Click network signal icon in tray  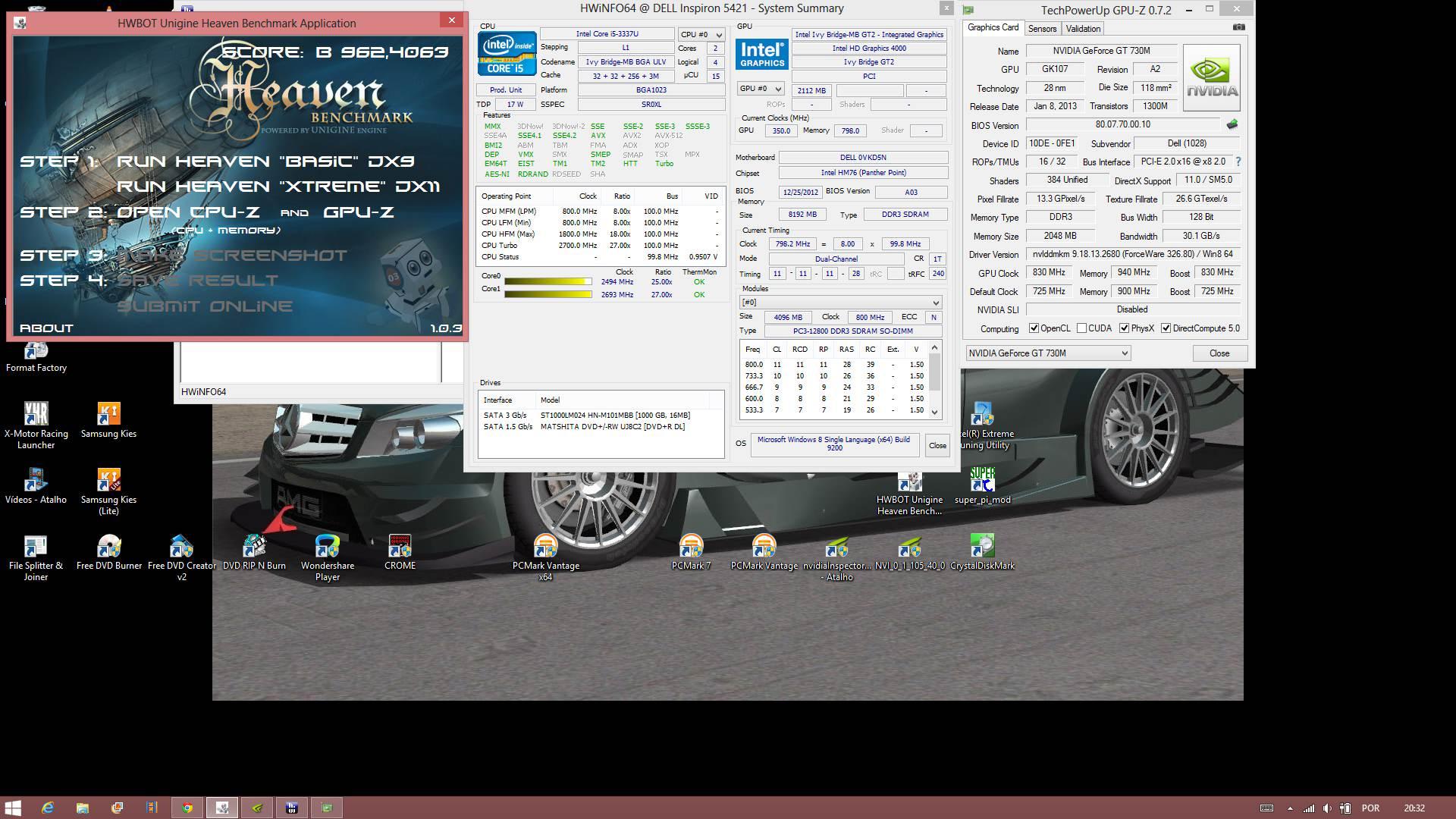coord(1309,808)
